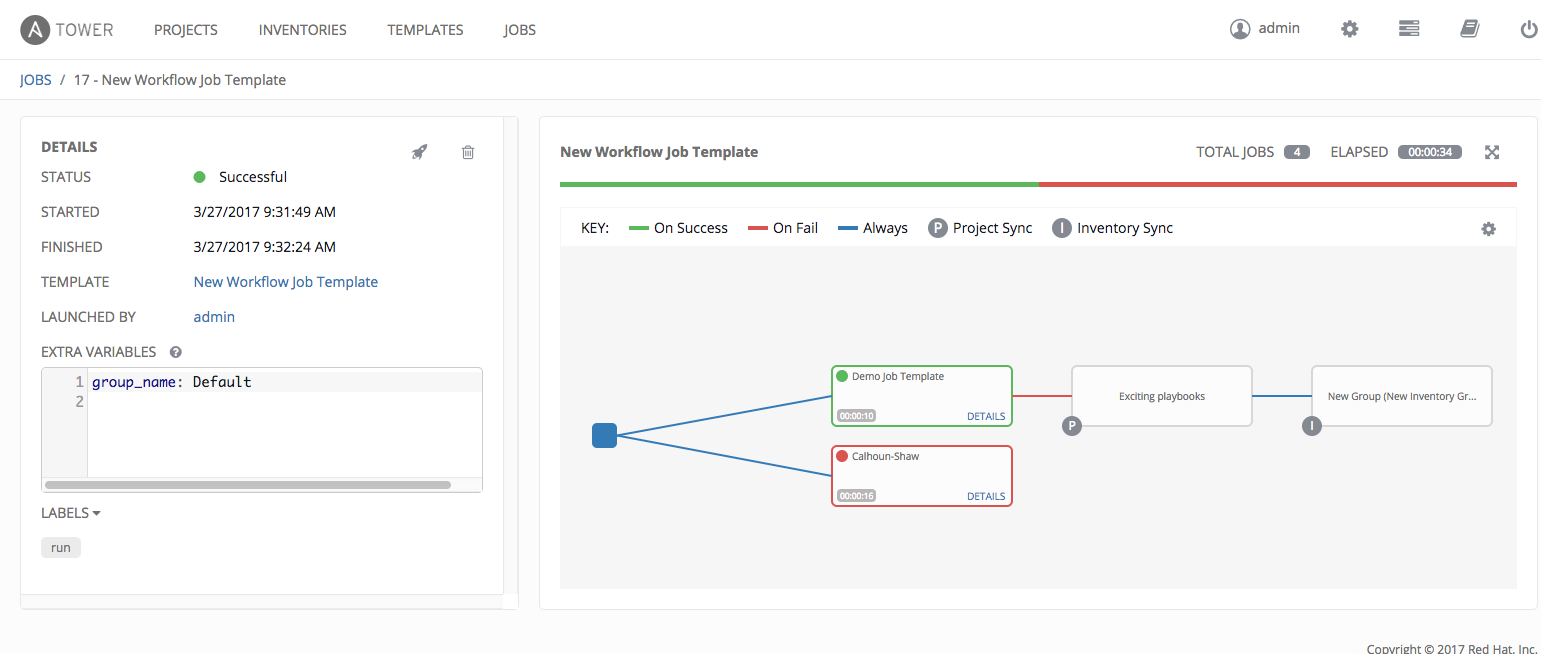
Task: Click the extra variables help icon
Action: [176, 352]
